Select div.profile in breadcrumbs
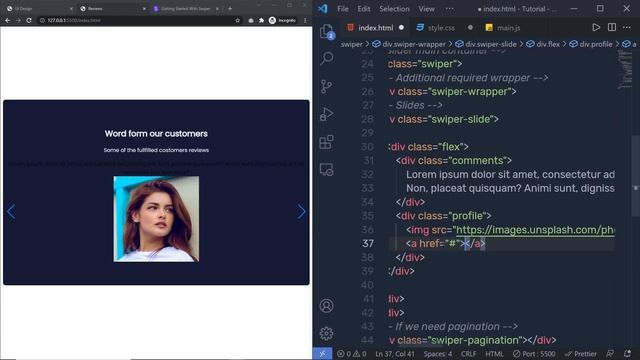640x360 pixels. point(591,44)
